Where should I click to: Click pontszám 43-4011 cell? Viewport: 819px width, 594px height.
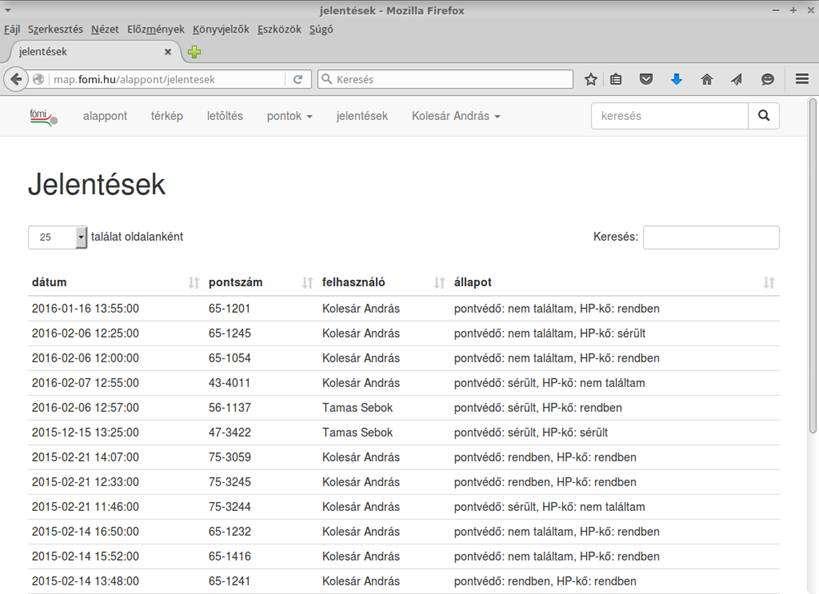[x=229, y=383]
